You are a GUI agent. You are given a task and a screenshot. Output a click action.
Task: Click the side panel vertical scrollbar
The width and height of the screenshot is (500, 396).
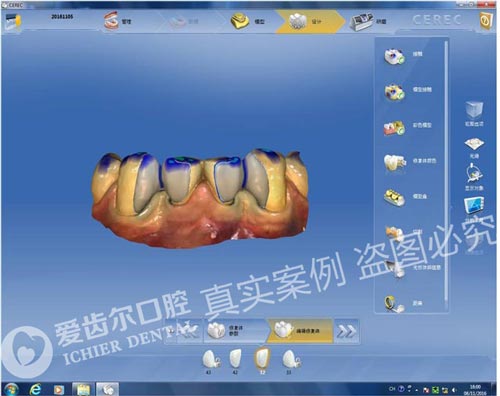(446, 171)
